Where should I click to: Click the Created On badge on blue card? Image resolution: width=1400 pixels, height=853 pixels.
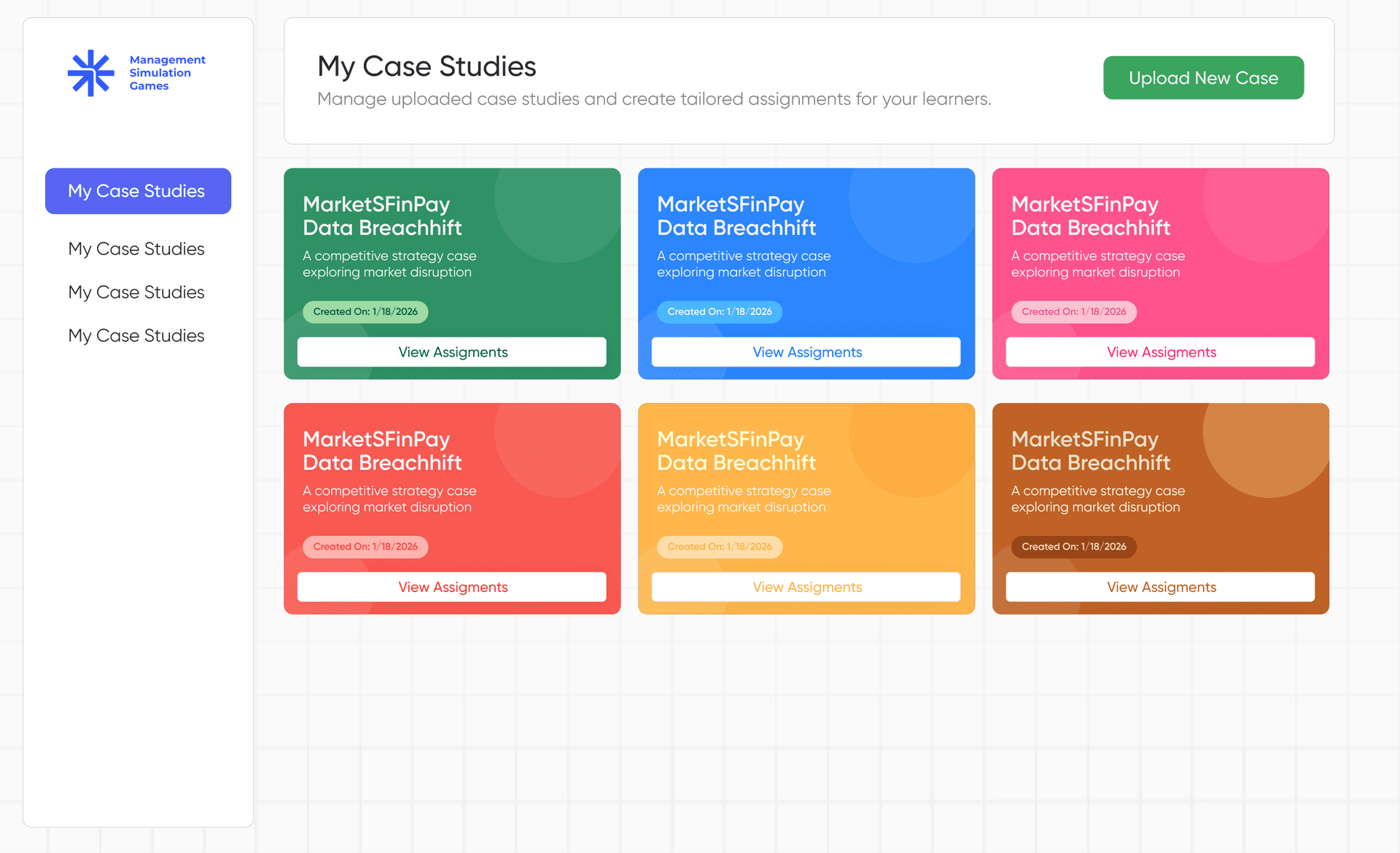720,312
